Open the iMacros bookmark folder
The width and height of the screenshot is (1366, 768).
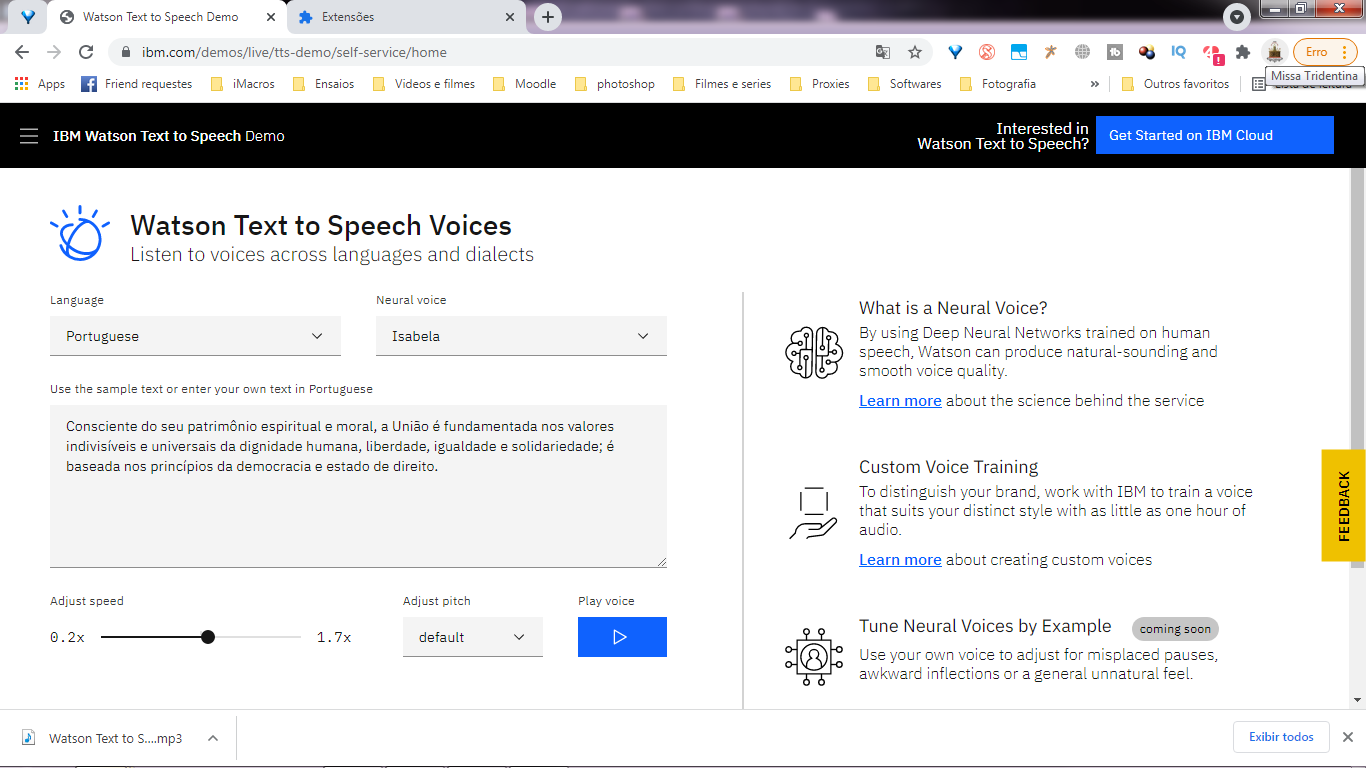[243, 84]
